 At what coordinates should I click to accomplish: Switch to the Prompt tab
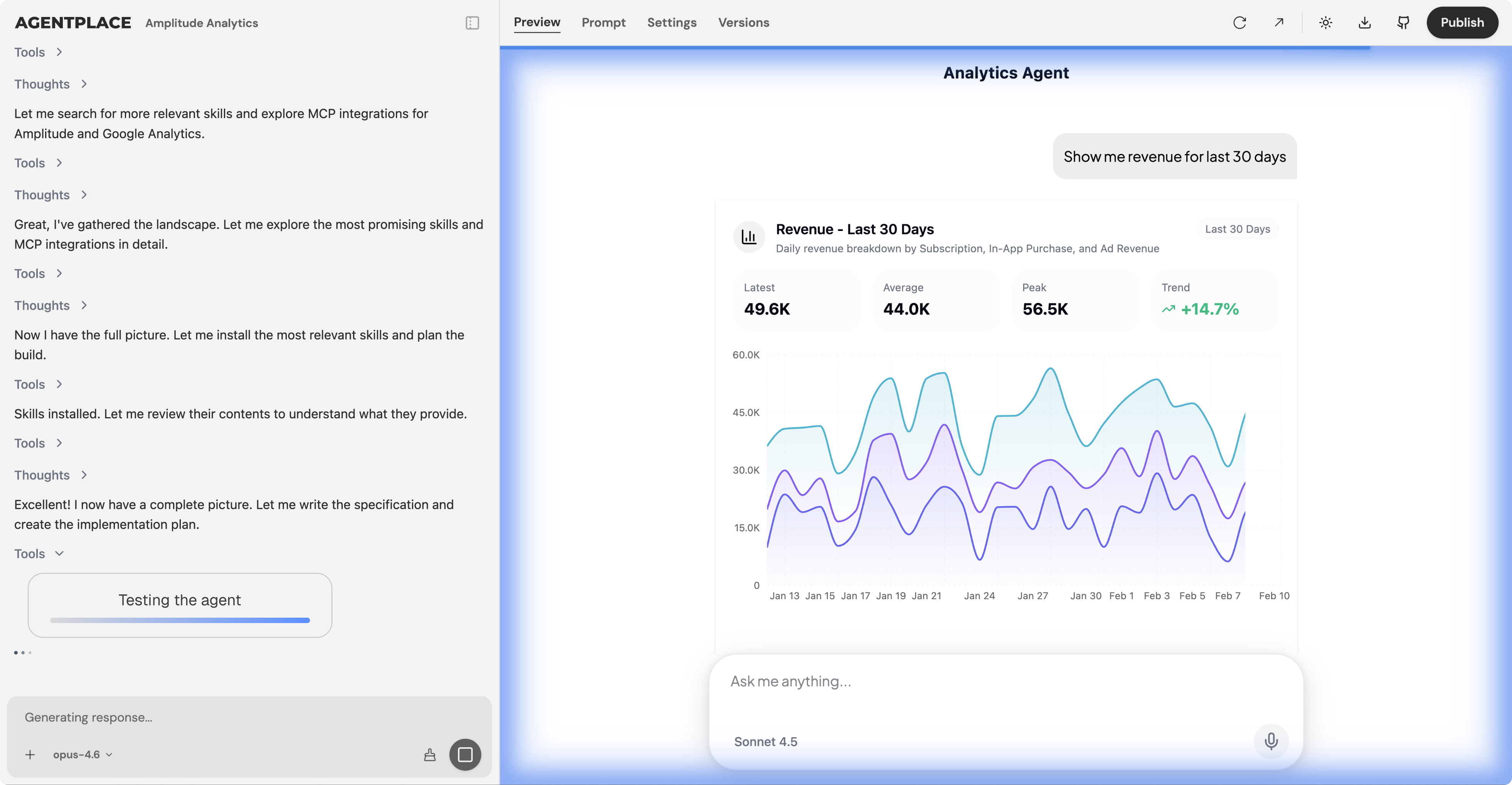coord(603,23)
